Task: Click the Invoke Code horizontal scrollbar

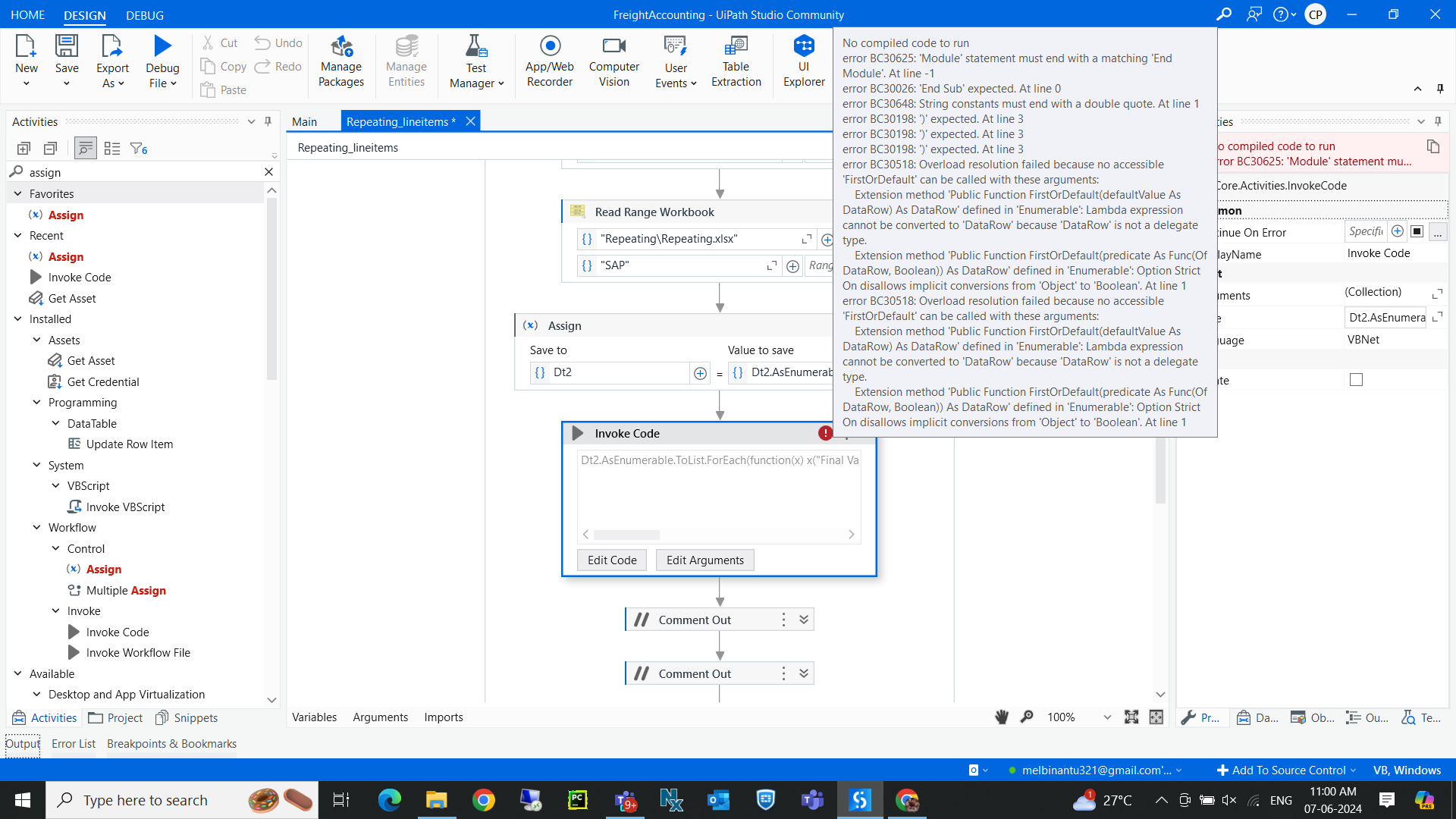Action: point(626,535)
